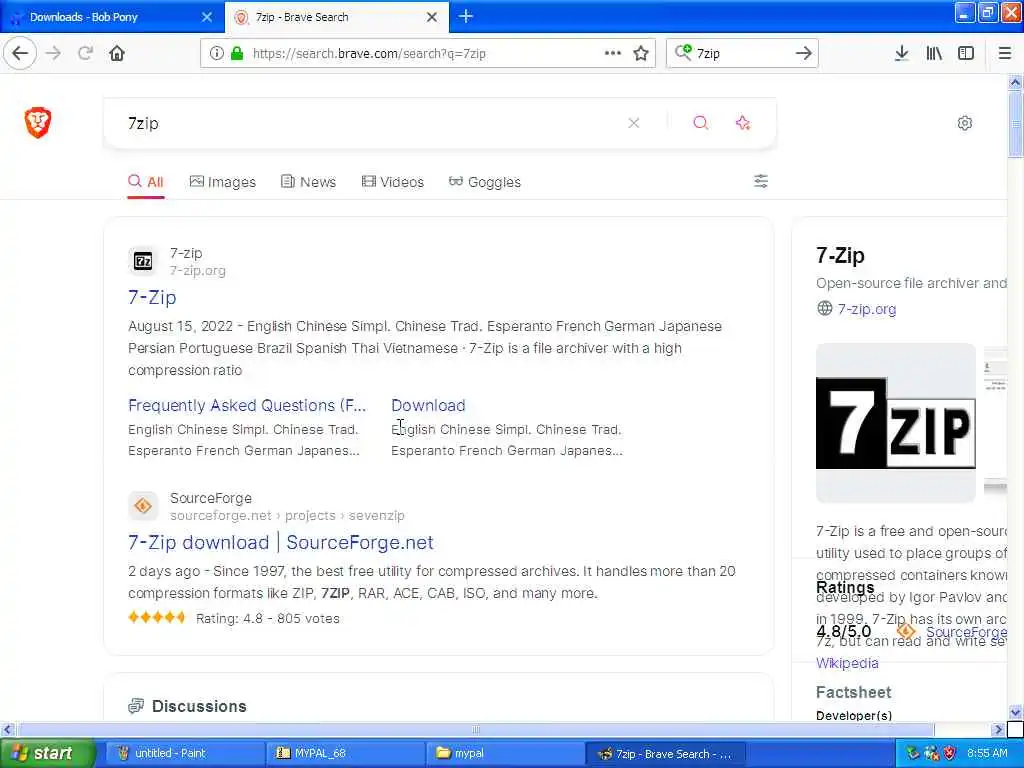Switch to Images results
1024x768 pixels.
[223, 182]
